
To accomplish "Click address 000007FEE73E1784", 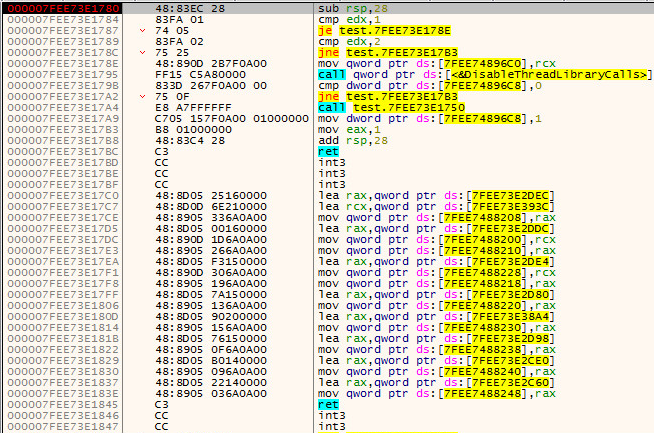I will (63, 20).
